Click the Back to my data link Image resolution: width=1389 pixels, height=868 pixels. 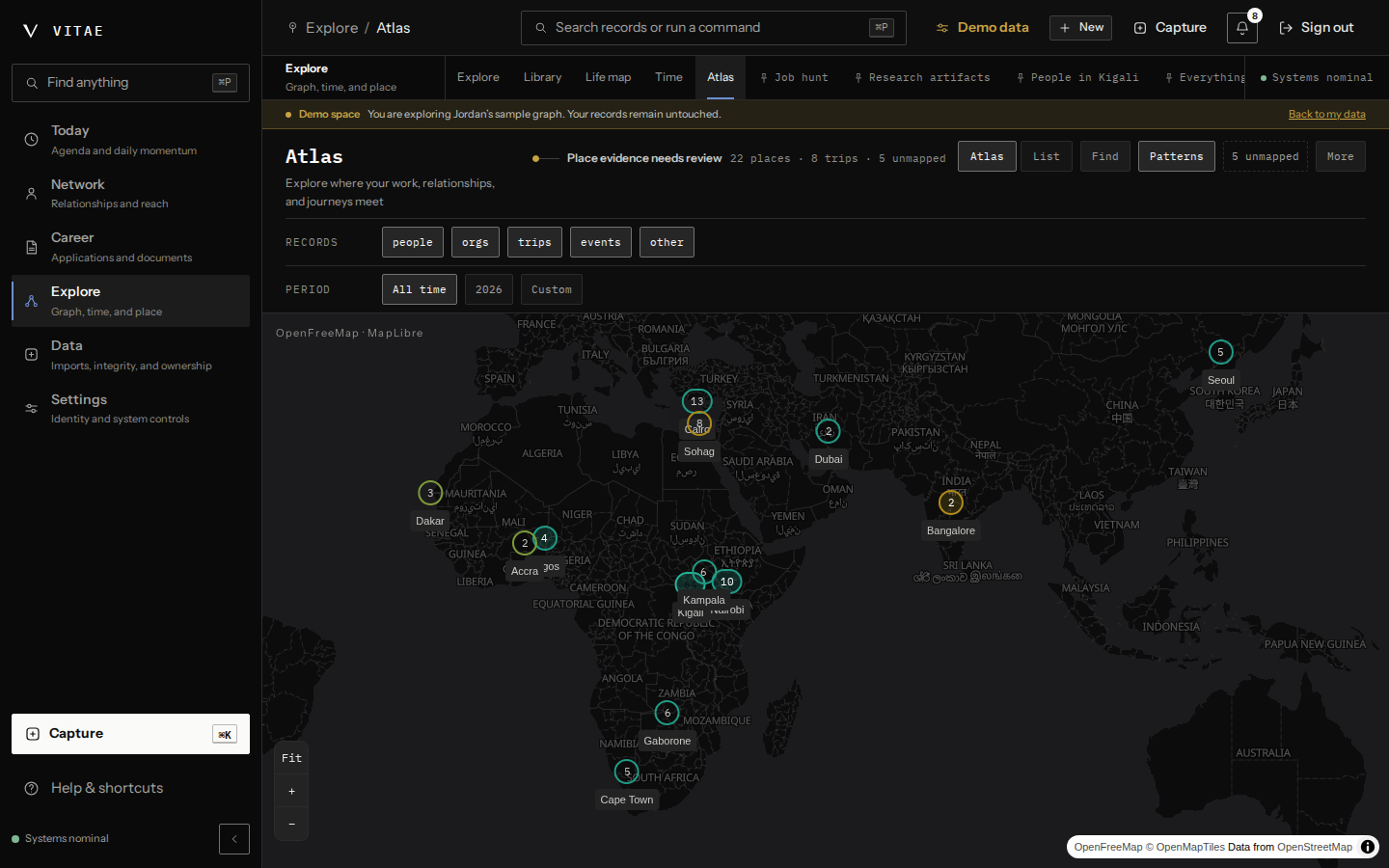(x=1327, y=114)
